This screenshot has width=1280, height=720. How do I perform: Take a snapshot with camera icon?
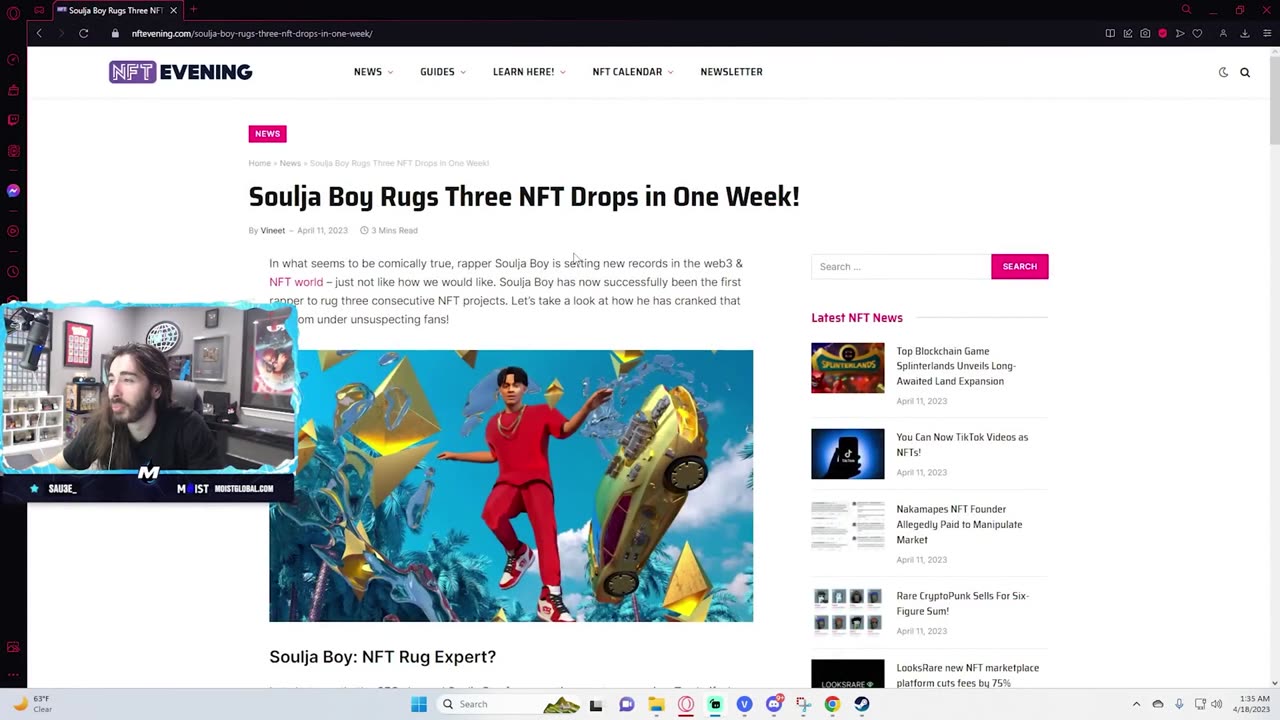click(1145, 33)
